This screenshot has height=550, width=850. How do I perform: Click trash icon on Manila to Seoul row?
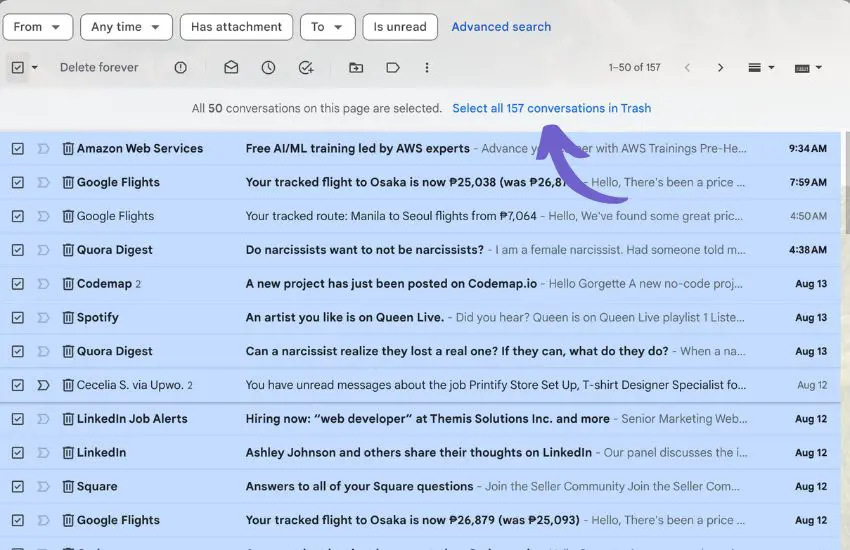68,216
